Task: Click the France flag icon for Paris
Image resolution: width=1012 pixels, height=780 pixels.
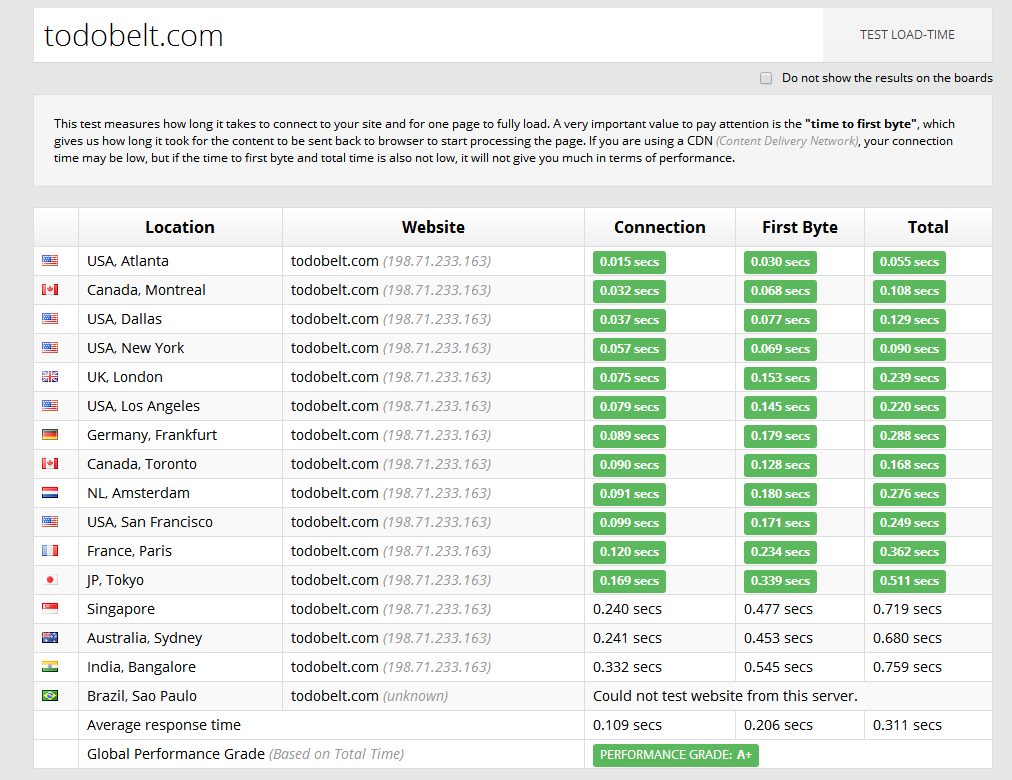Action: [50, 551]
